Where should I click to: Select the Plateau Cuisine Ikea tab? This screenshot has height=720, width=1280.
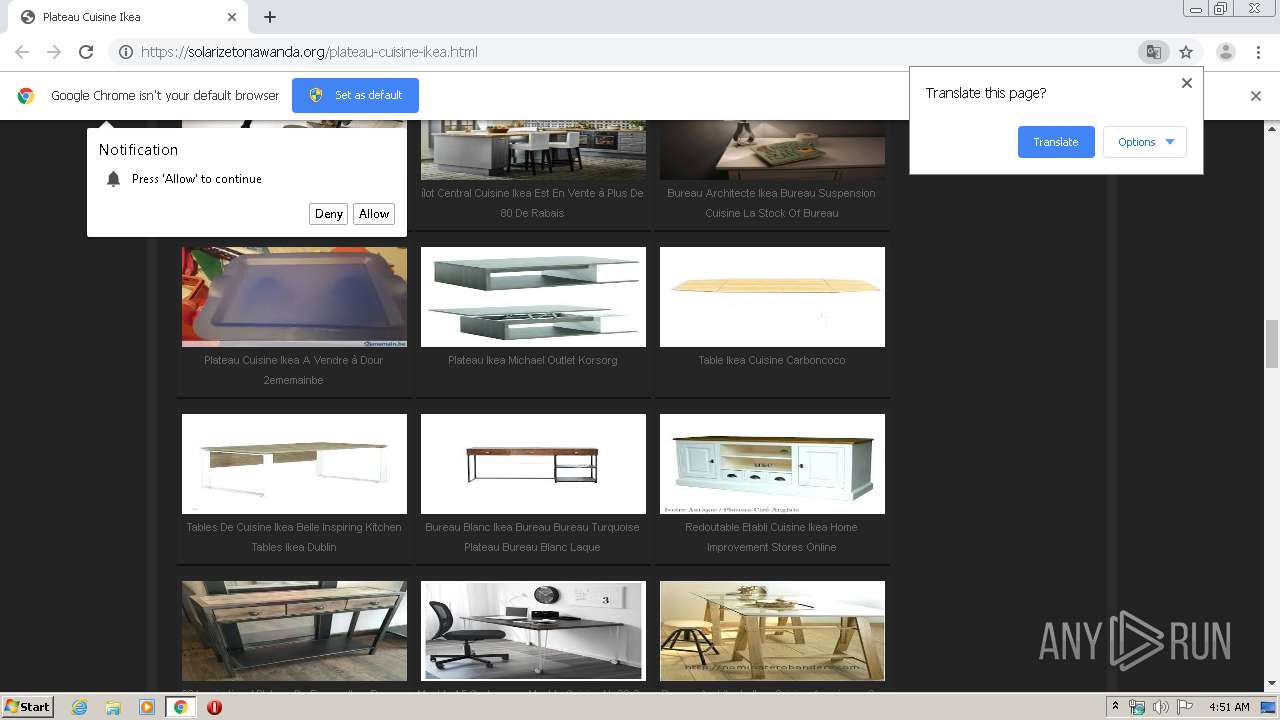pyautogui.click(x=128, y=17)
